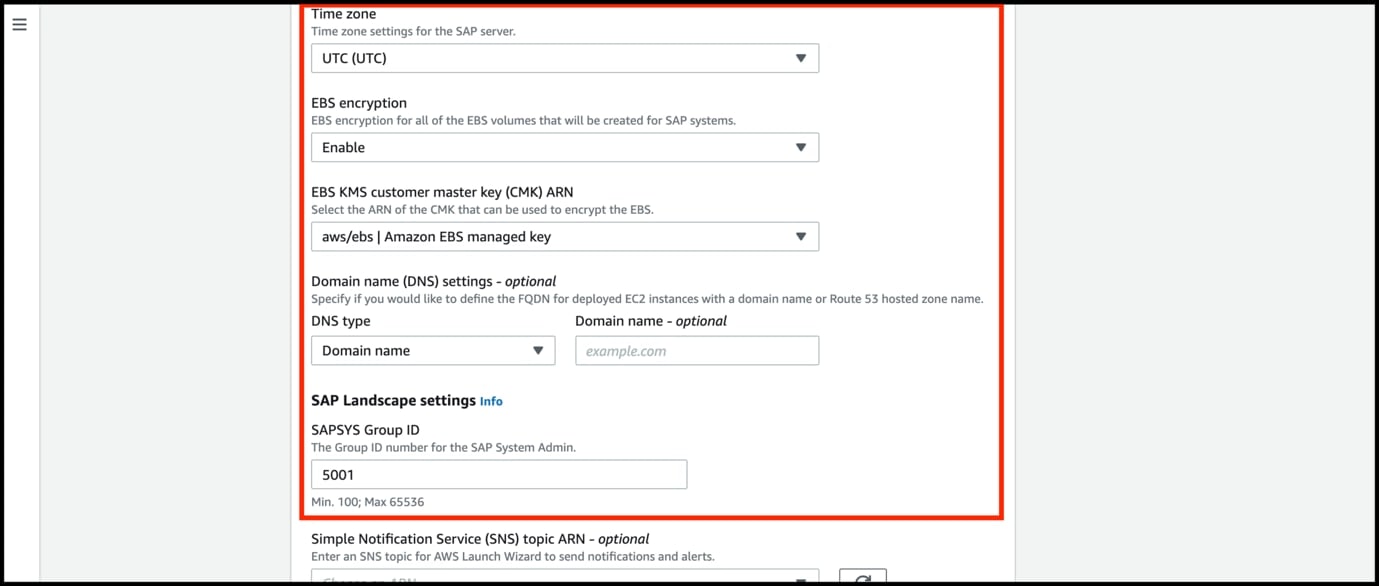The width and height of the screenshot is (1379, 586).
Task: Click the 'Time zone settings for the SAP server.' description
Action: point(413,32)
